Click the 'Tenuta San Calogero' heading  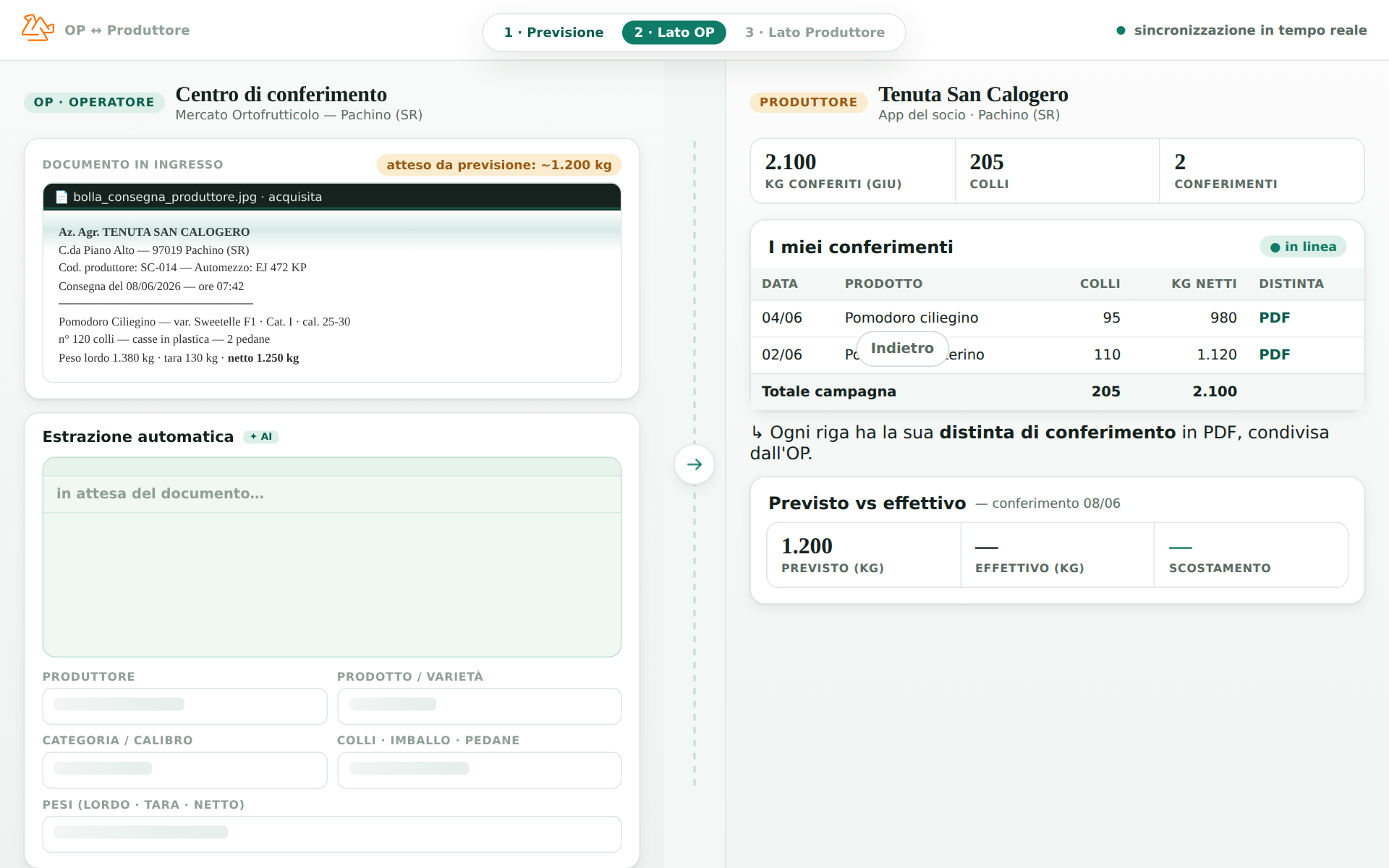click(x=973, y=95)
